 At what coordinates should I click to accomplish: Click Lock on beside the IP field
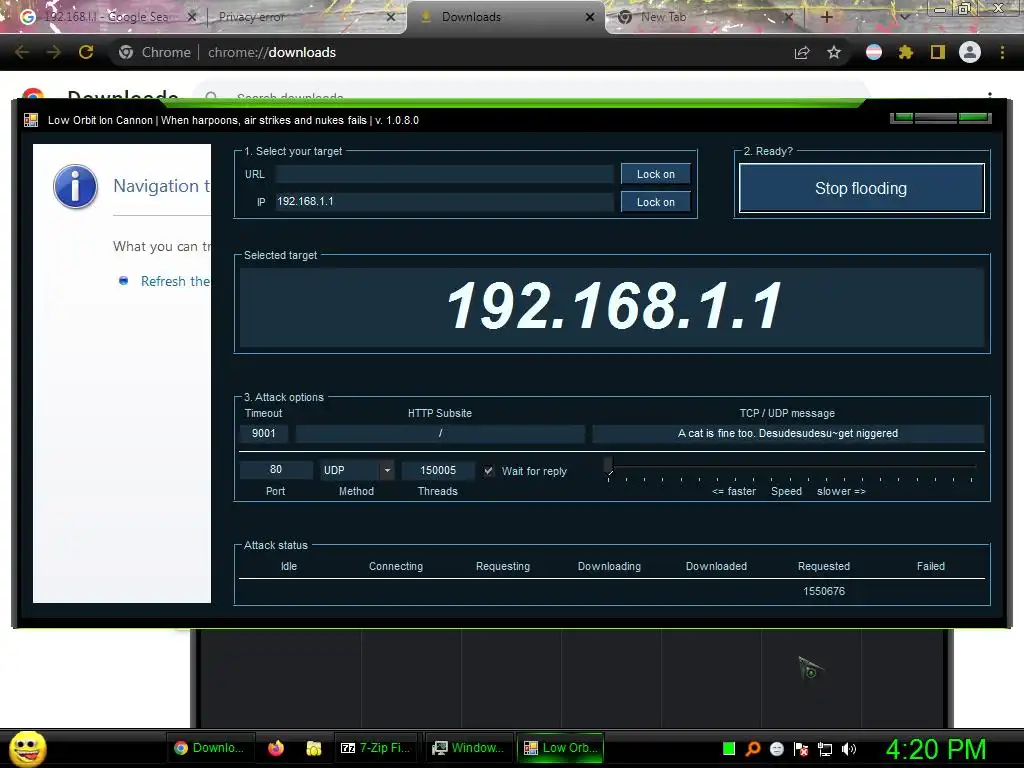coord(656,202)
